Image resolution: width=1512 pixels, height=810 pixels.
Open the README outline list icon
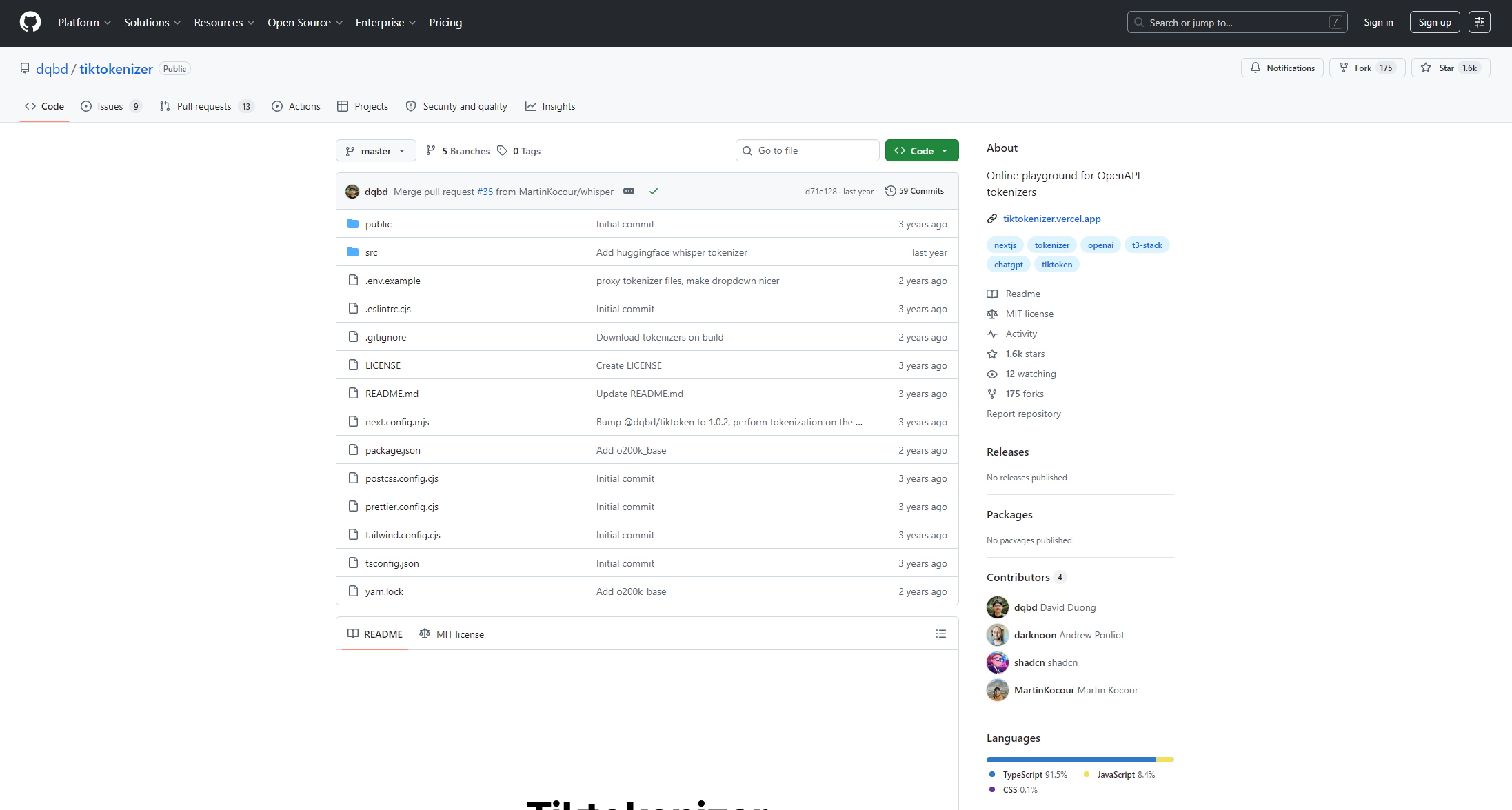pos(941,634)
